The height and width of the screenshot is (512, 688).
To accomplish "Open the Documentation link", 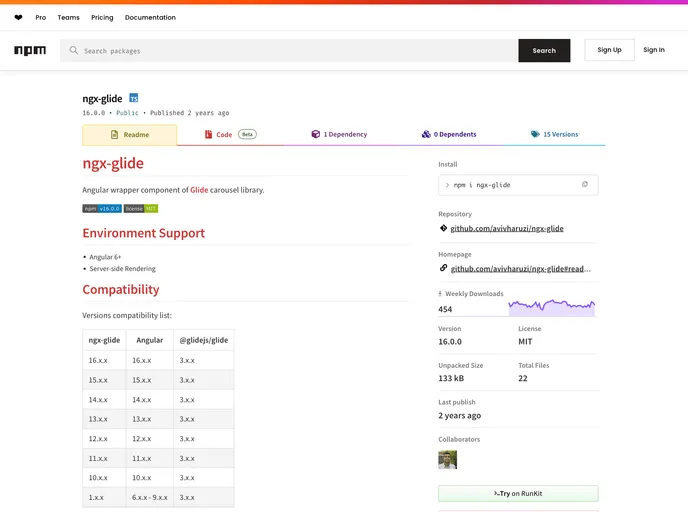I will pyautogui.click(x=150, y=18).
